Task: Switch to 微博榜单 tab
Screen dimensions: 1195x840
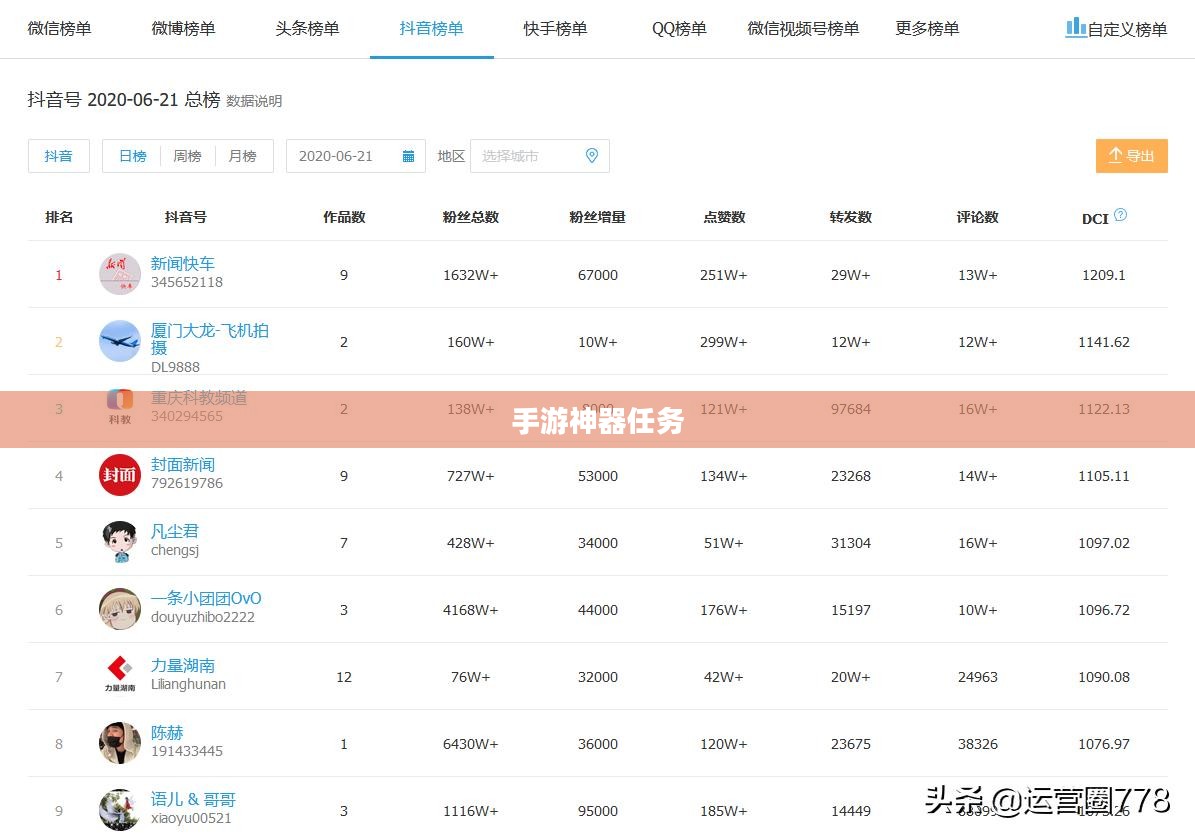Action: point(184,29)
